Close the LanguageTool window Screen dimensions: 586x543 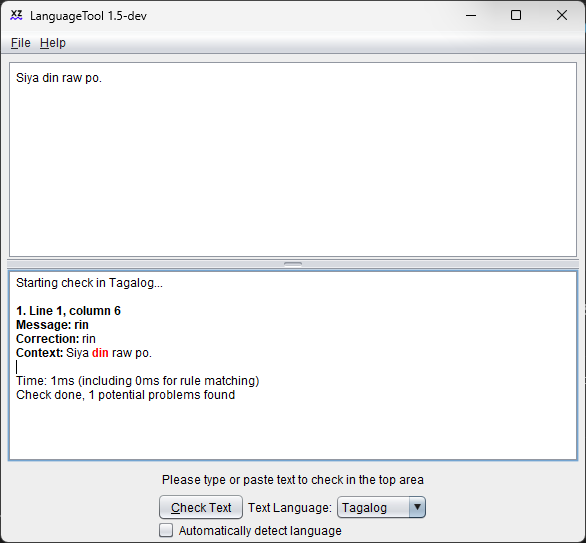[x=562, y=16]
